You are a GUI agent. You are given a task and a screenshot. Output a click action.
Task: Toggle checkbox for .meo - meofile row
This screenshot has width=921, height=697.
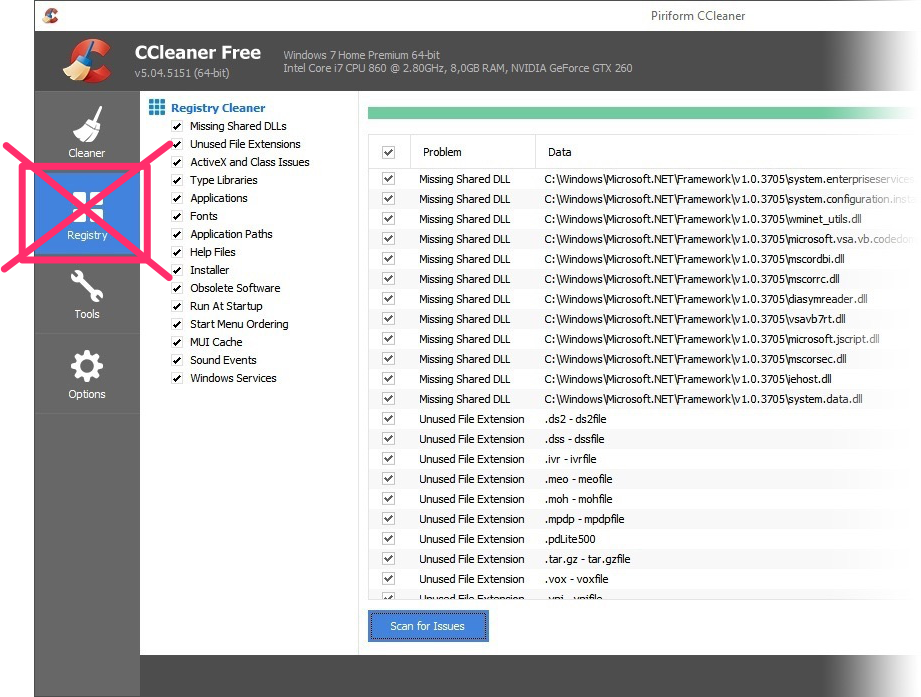pos(388,479)
